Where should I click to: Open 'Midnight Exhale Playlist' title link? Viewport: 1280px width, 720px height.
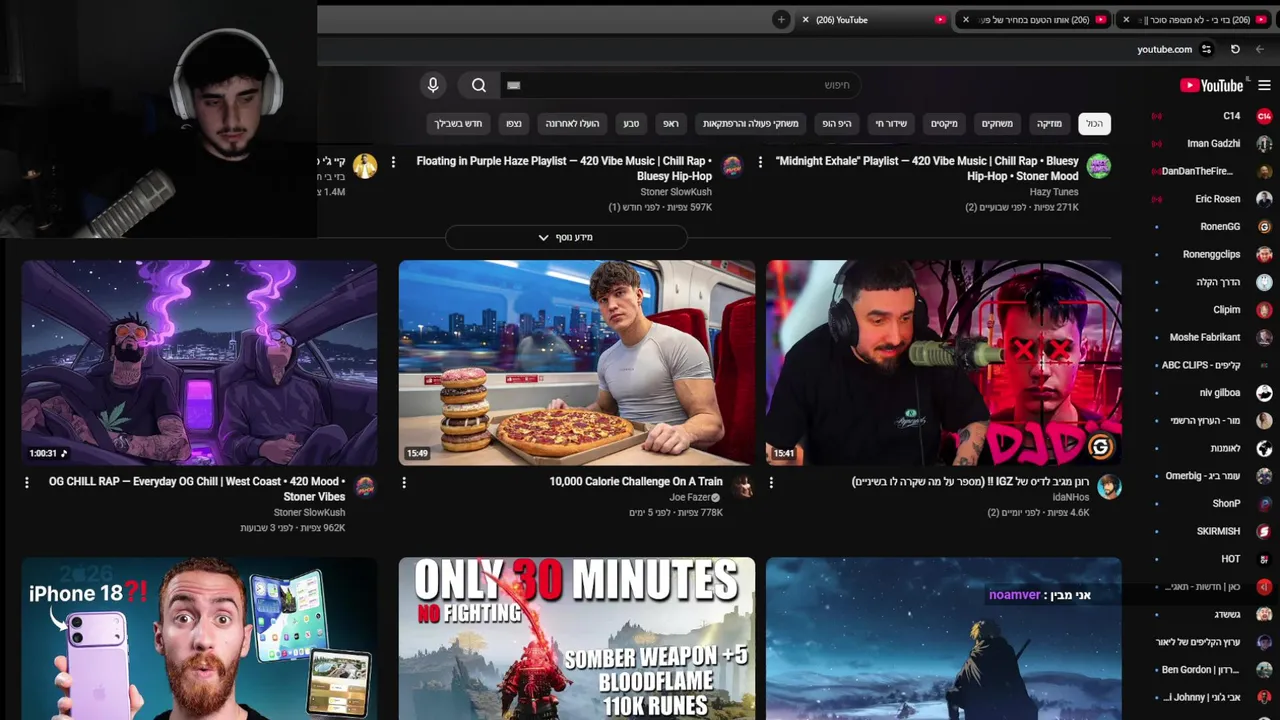927,168
